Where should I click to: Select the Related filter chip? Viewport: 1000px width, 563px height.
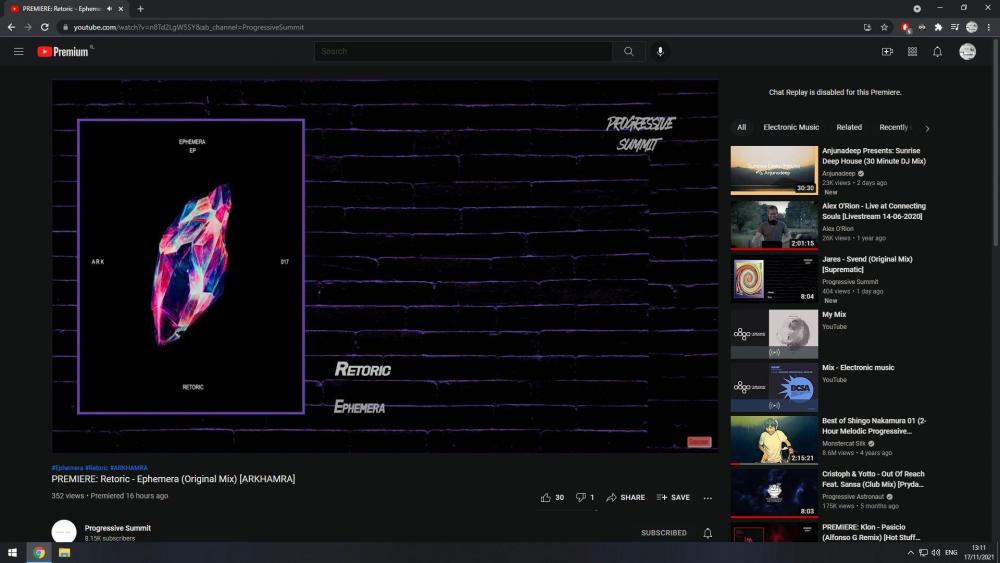[x=849, y=128]
